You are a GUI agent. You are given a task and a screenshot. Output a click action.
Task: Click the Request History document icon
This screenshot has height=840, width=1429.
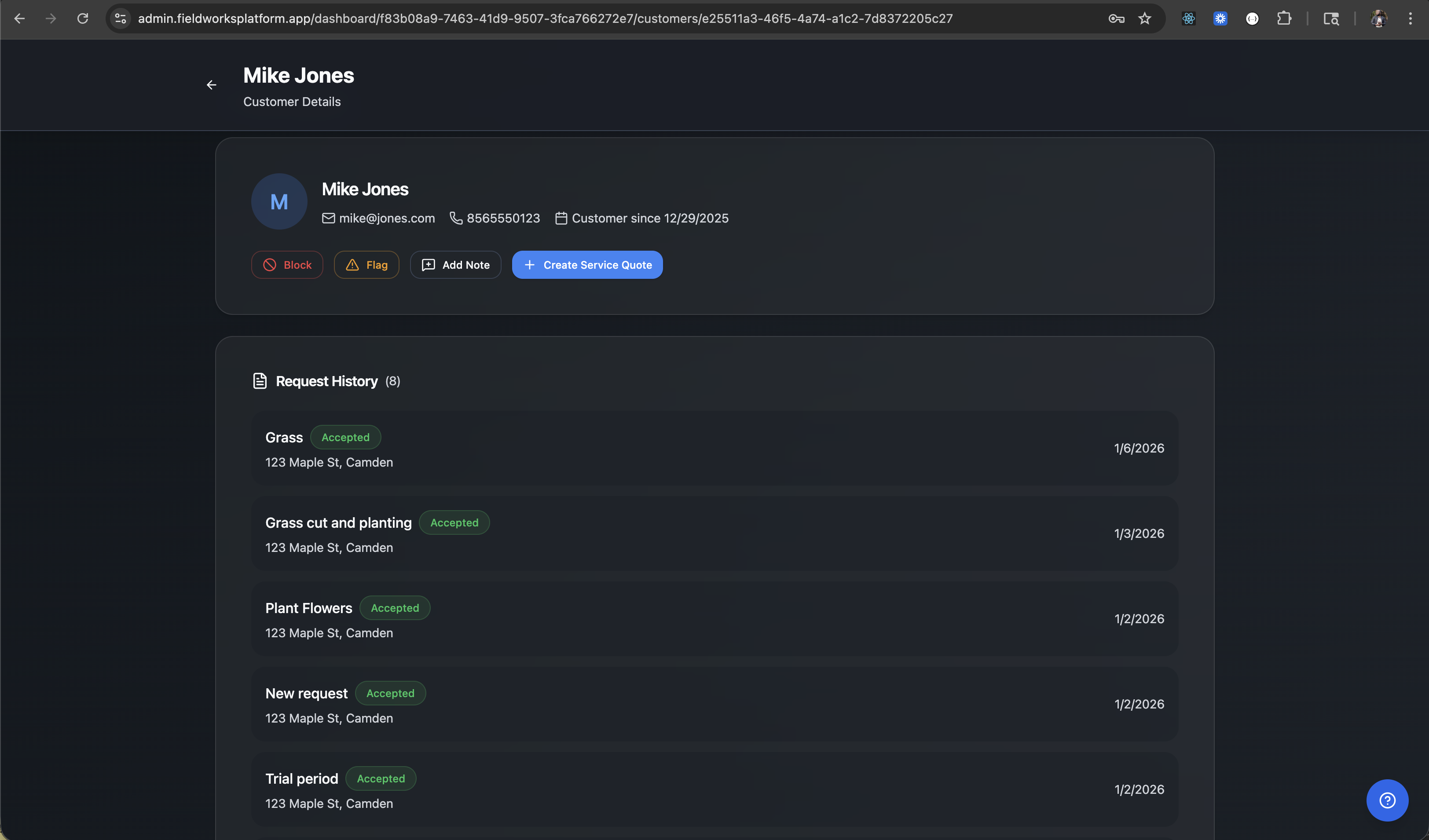[x=260, y=380]
